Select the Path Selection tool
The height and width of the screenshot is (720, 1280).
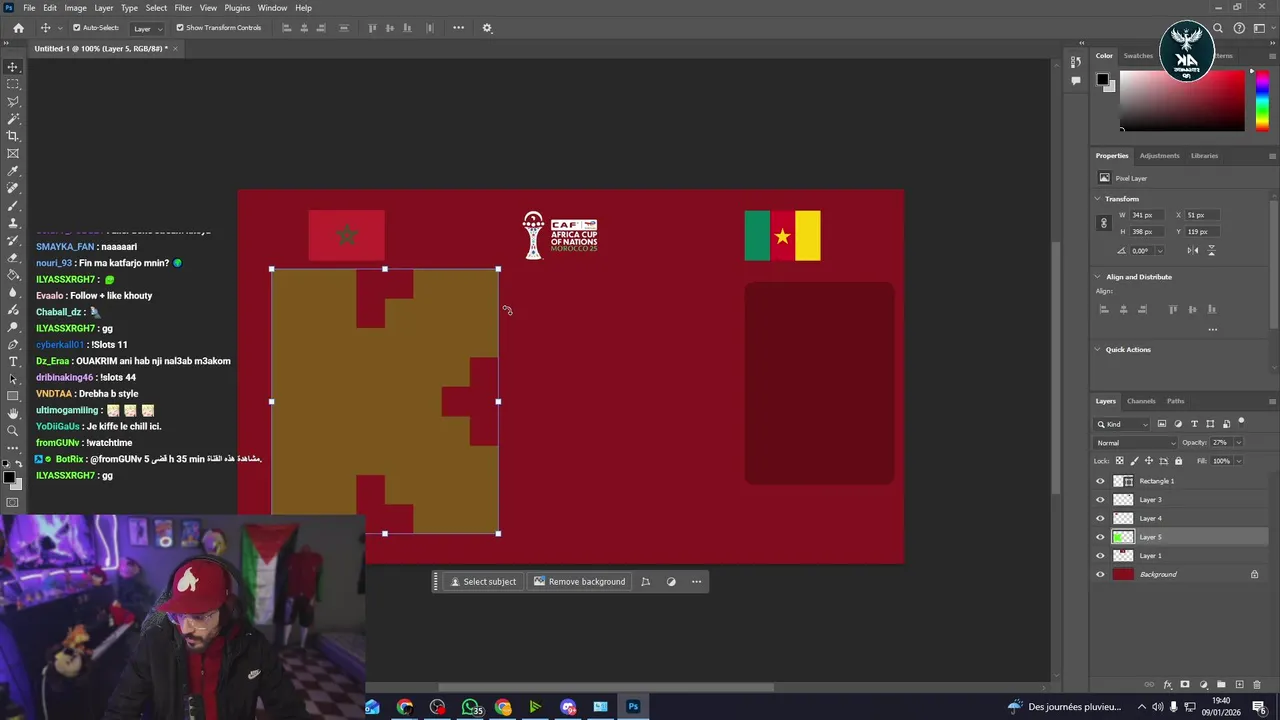(13, 379)
